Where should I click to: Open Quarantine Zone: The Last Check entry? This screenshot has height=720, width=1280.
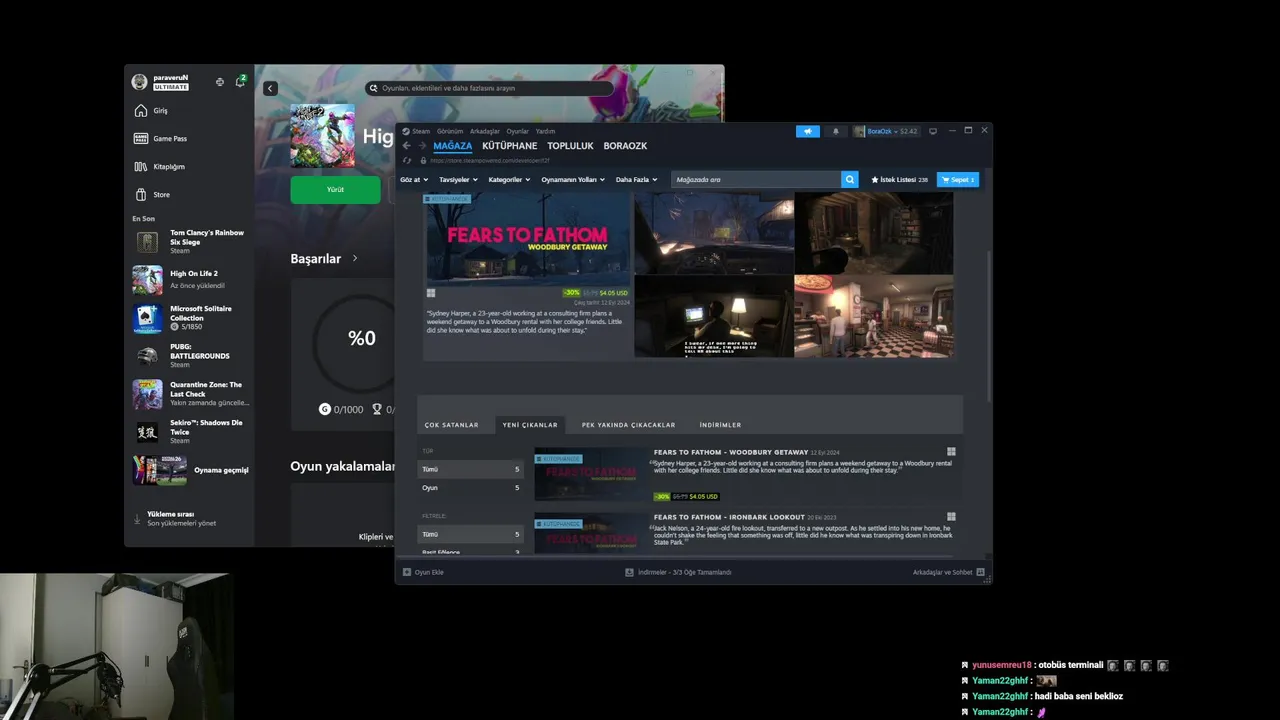click(190, 394)
